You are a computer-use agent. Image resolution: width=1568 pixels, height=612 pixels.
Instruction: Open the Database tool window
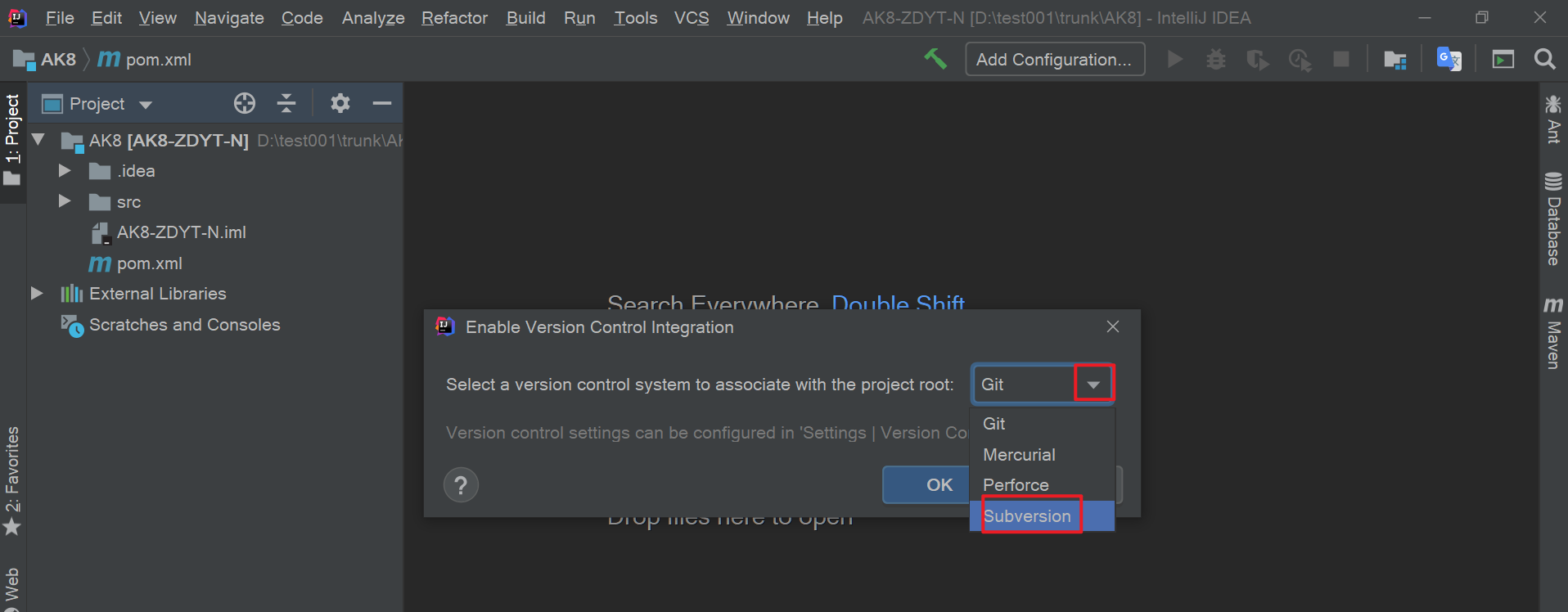[1552, 218]
